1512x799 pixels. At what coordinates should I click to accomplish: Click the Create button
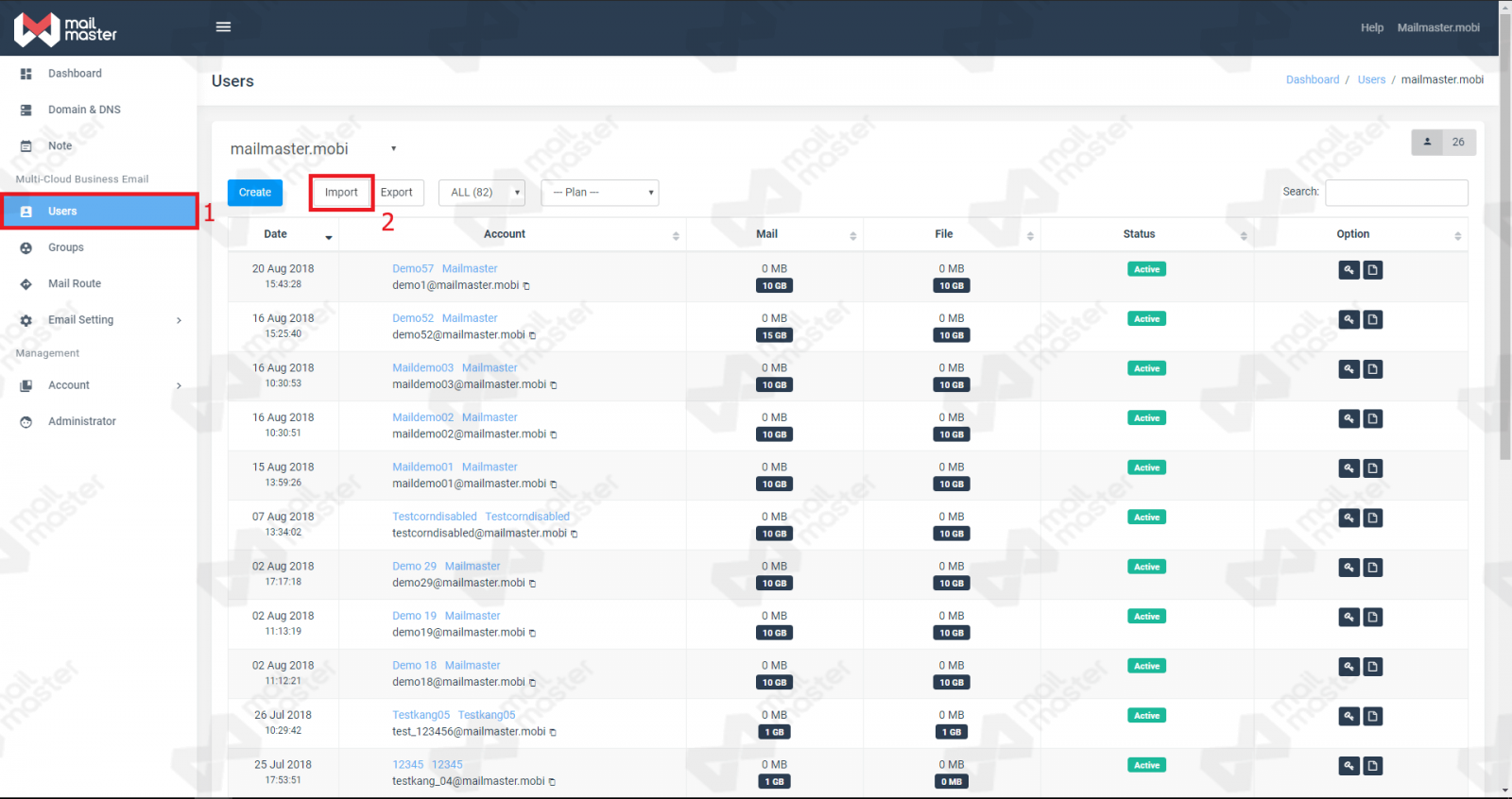point(254,193)
